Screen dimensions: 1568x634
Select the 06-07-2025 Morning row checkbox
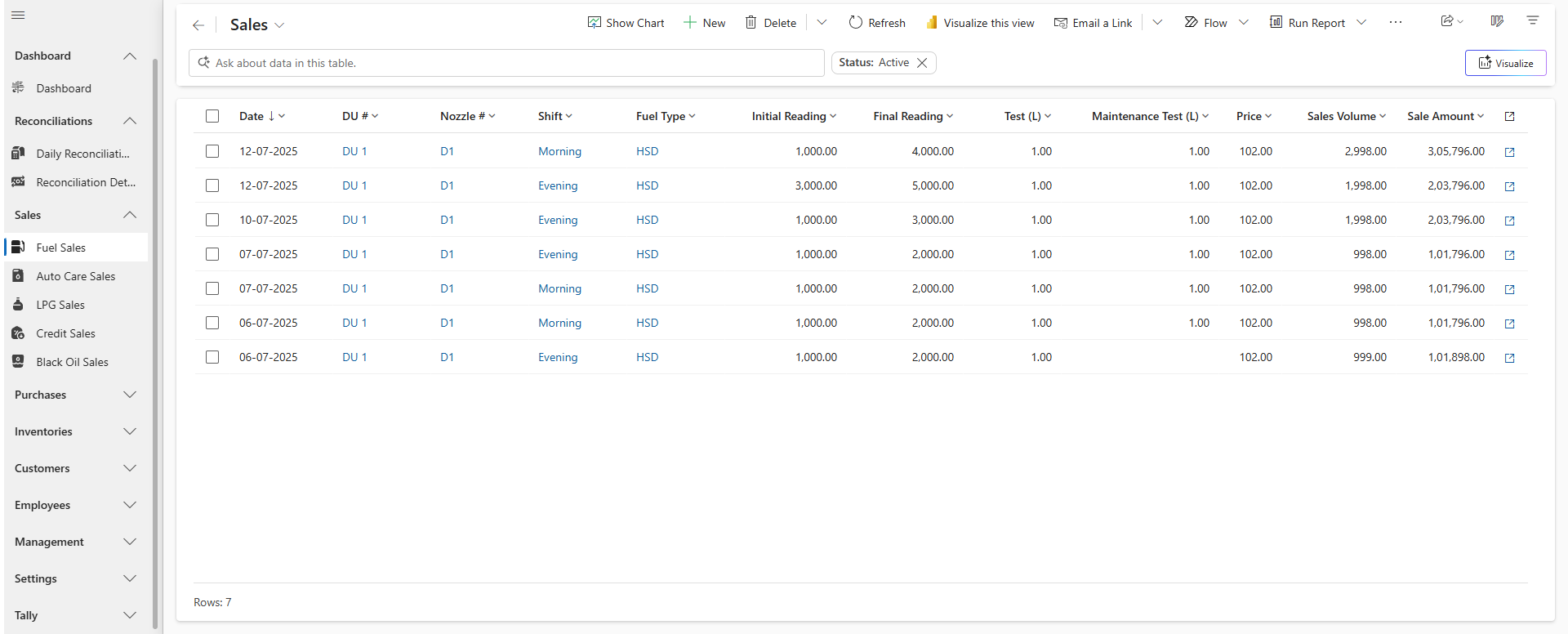tap(212, 323)
